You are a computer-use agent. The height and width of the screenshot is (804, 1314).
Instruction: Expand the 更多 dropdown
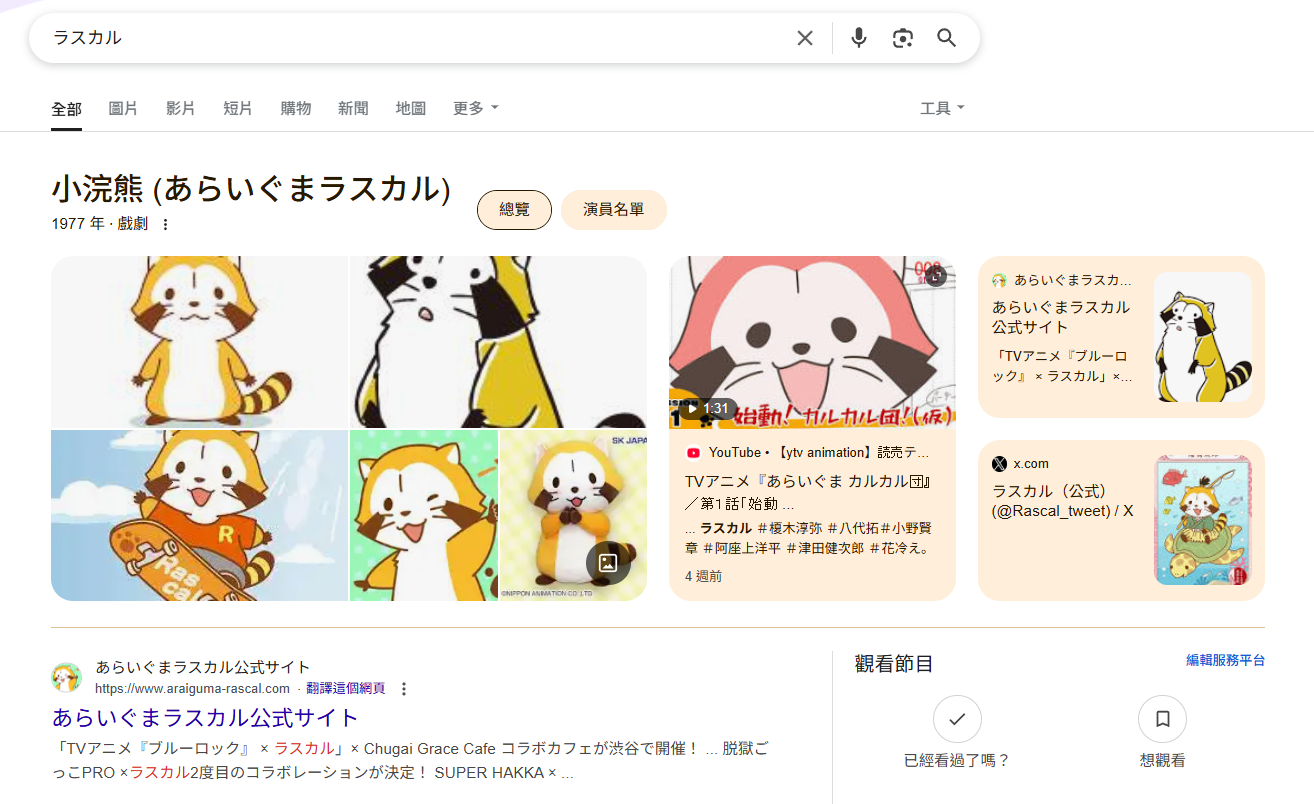[476, 108]
